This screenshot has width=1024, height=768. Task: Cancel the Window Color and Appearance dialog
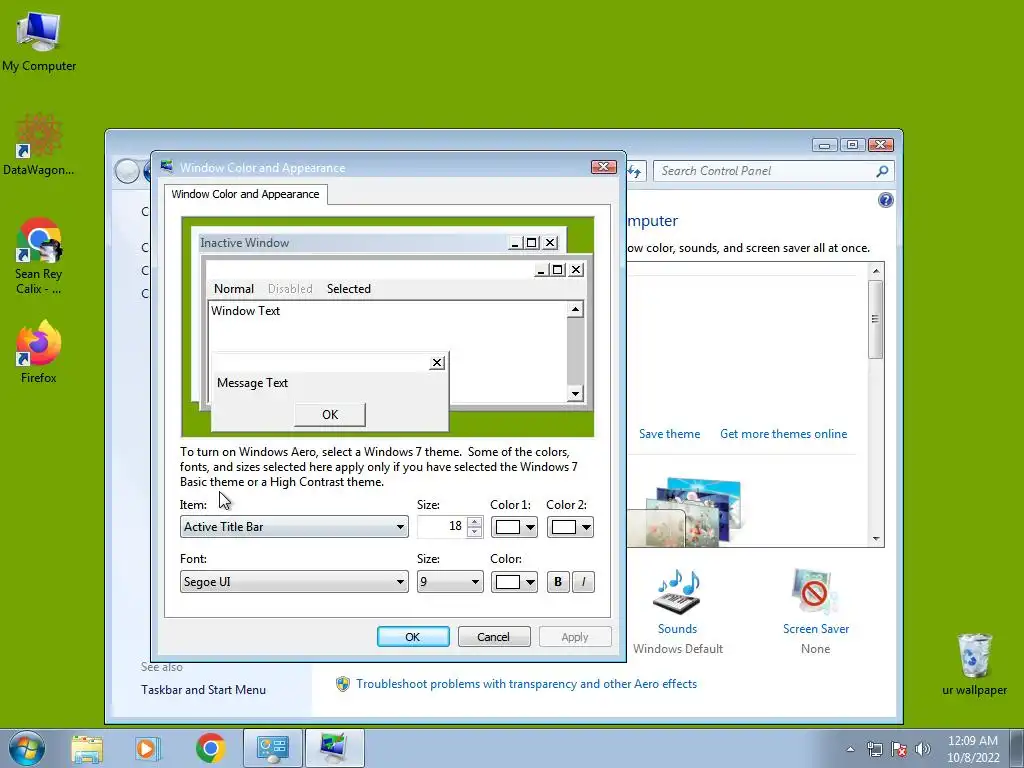(494, 637)
